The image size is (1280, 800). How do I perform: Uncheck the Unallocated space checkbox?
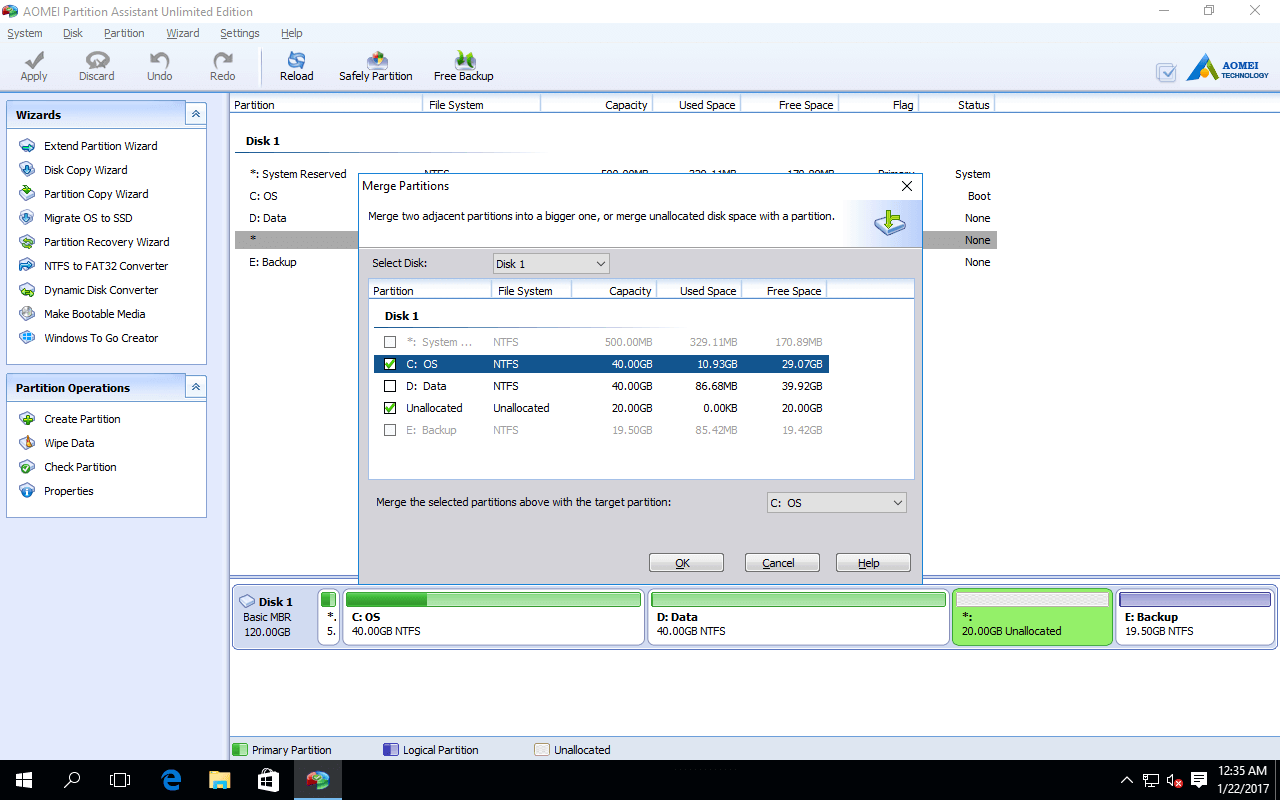(390, 408)
